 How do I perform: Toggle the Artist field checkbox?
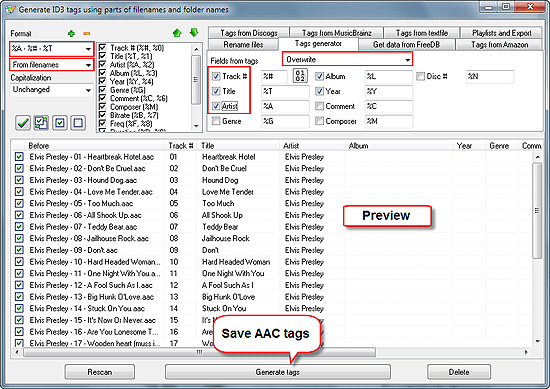tap(216, 106)
